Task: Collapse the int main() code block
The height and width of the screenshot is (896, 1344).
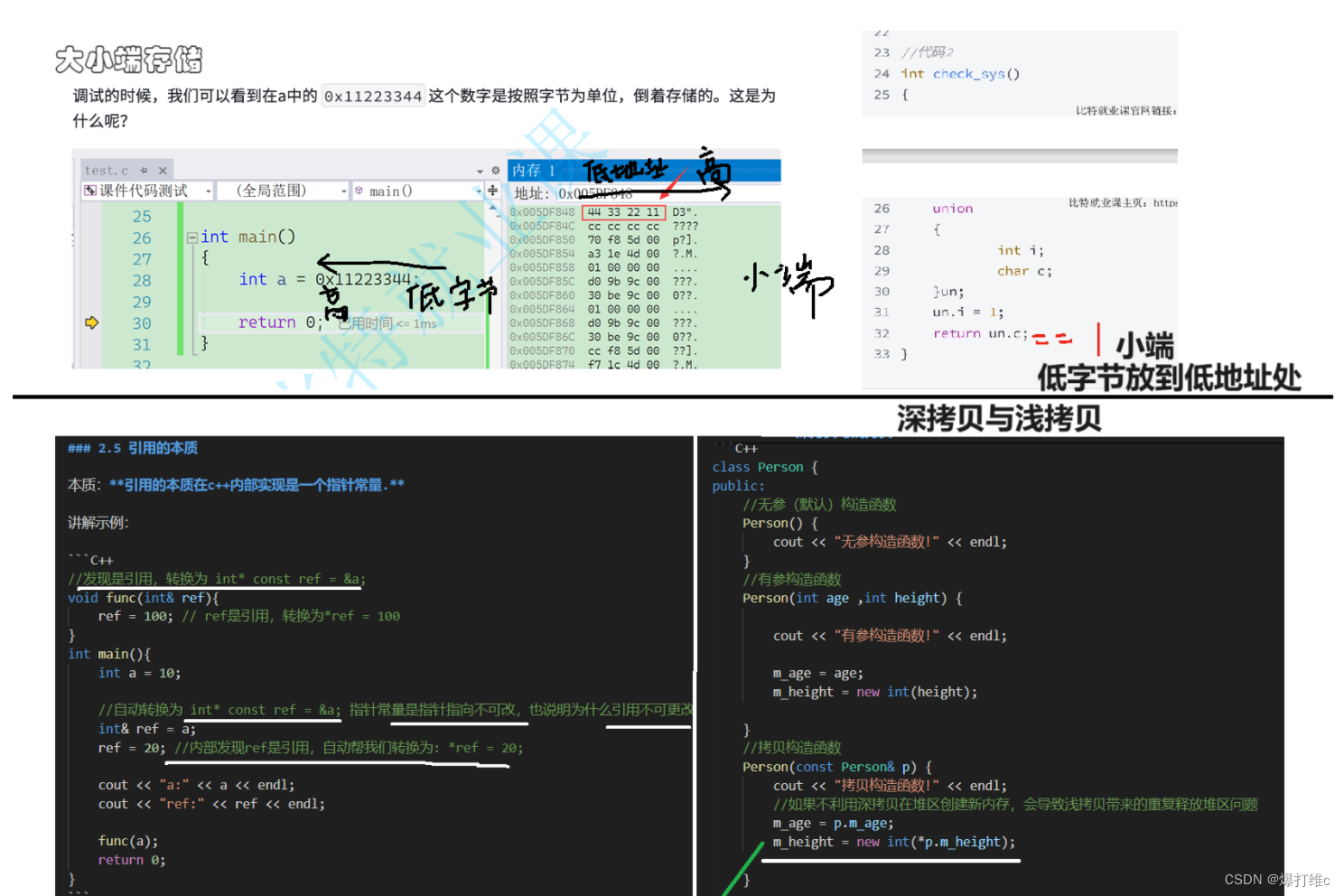Action: pos(191,238)
